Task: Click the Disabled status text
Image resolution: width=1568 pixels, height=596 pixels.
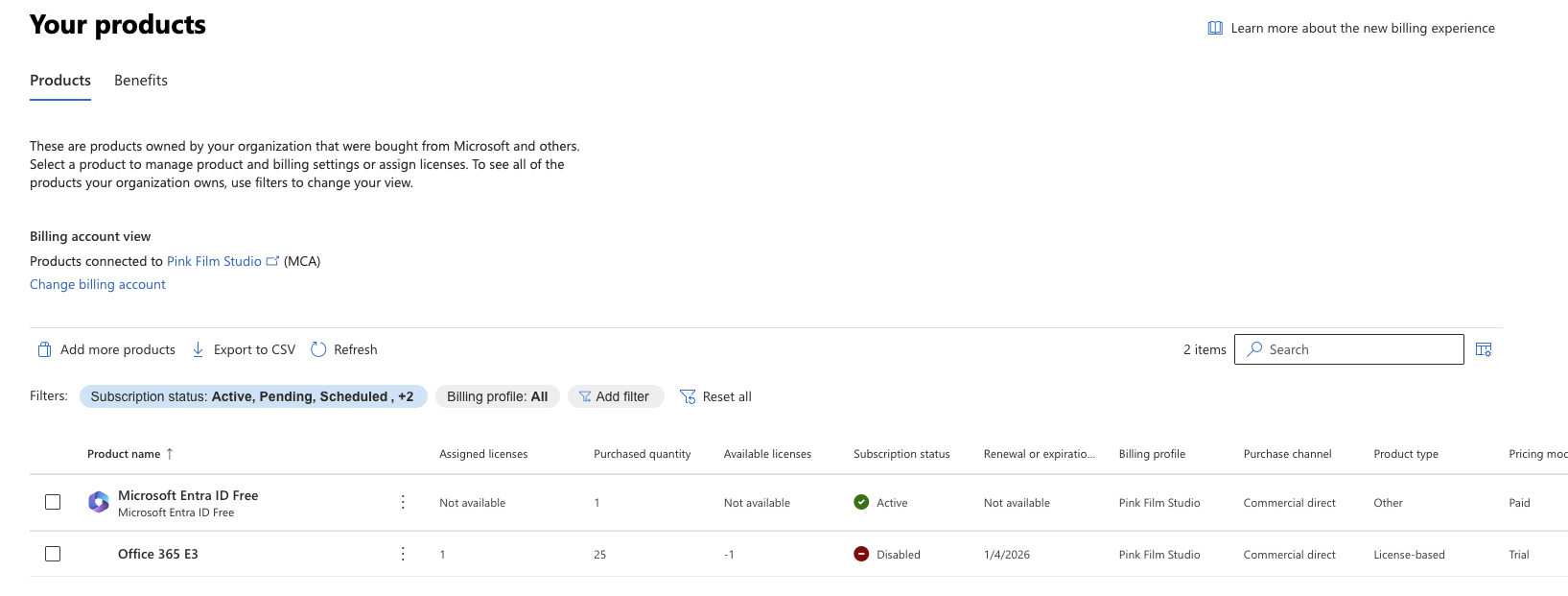Action: [x=899, y=555]
